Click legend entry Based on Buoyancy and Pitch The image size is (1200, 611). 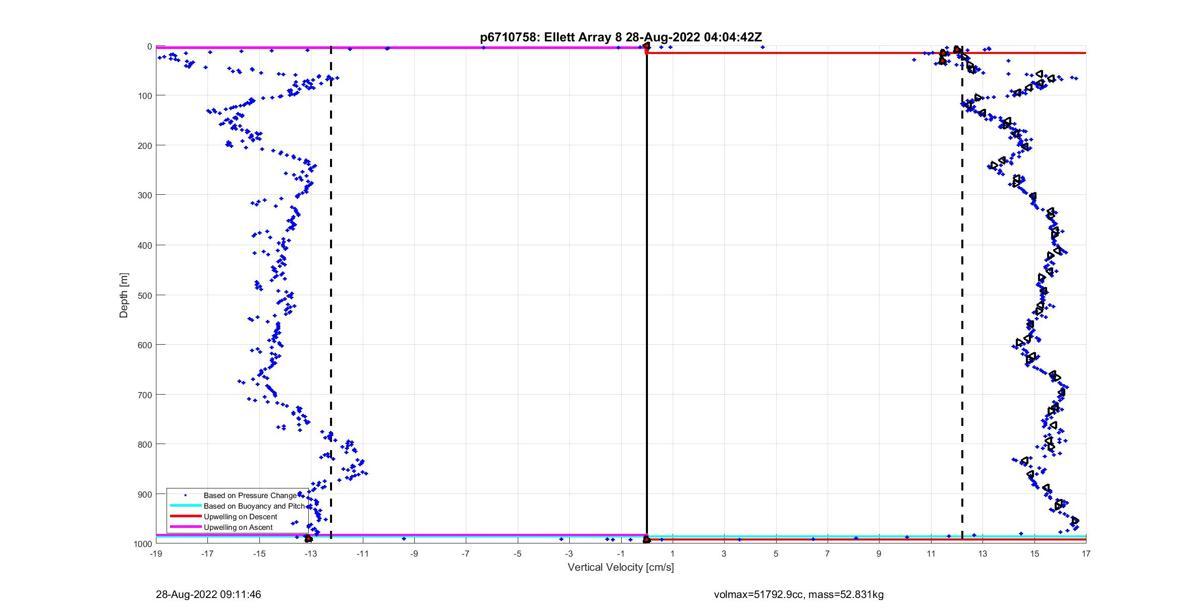254,506
